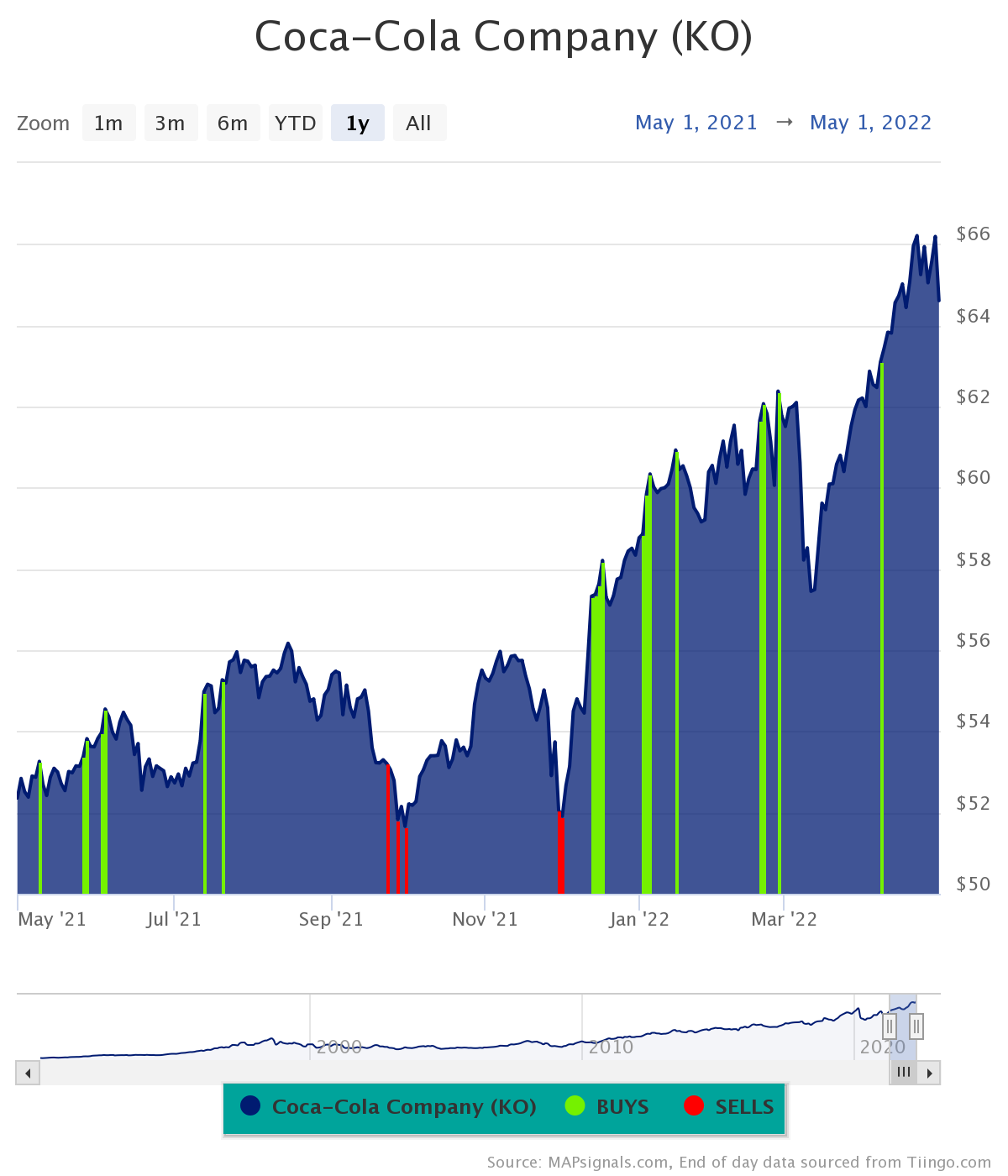
Task: Click the navigator scrollbar left arrow
Action: coord(28,1073)
